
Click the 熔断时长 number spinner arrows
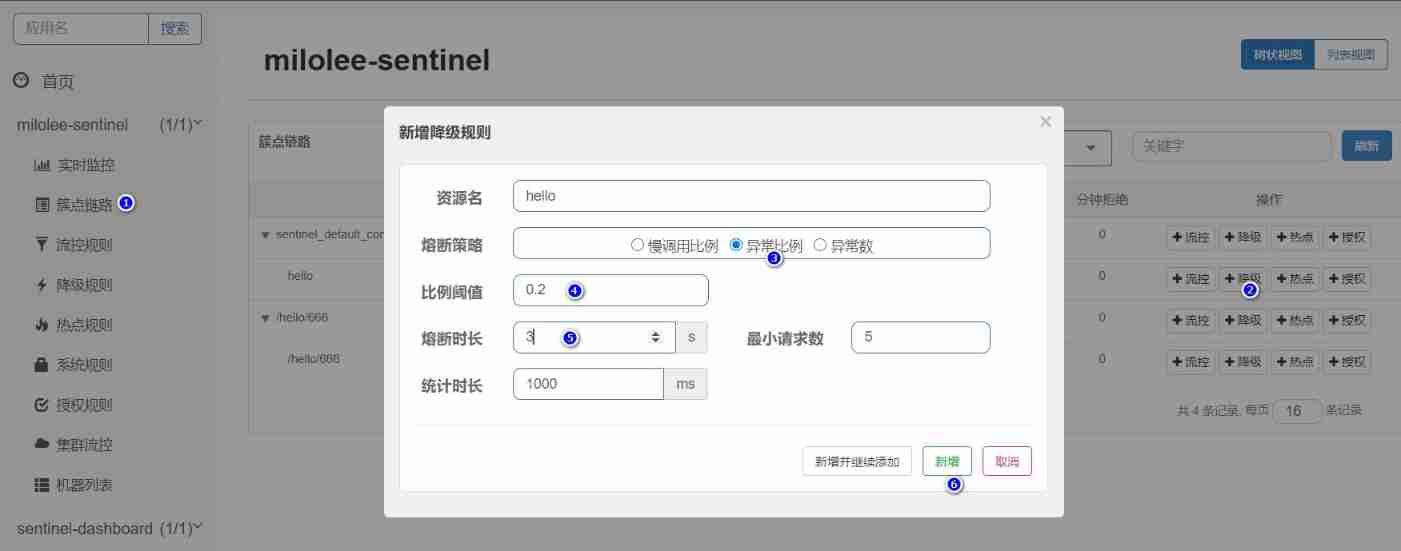coord(656,338)
